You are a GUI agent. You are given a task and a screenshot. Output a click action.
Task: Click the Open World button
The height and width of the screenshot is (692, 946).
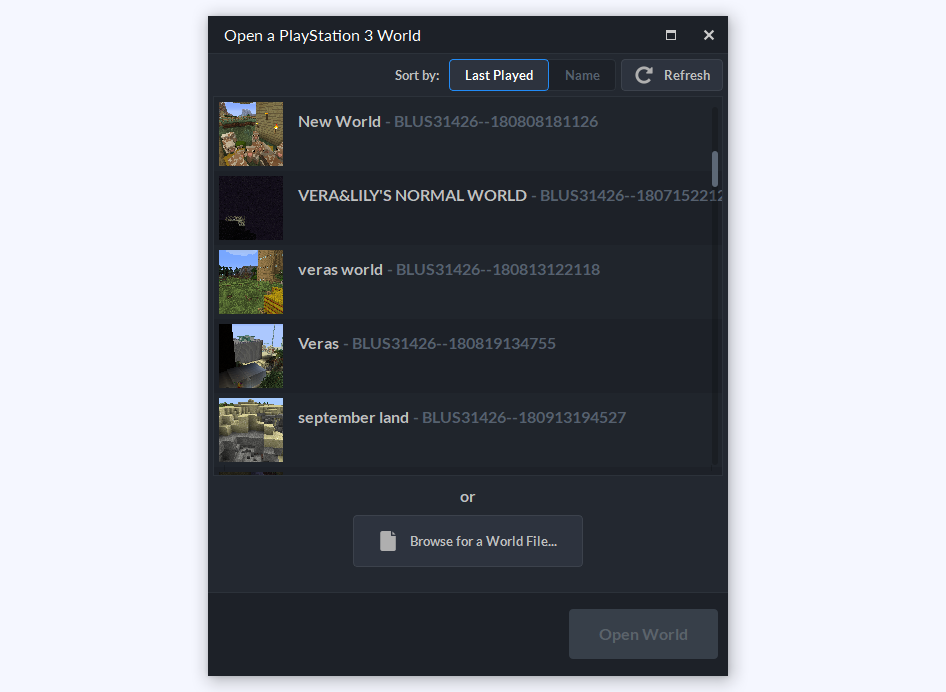tap(643, 634)
